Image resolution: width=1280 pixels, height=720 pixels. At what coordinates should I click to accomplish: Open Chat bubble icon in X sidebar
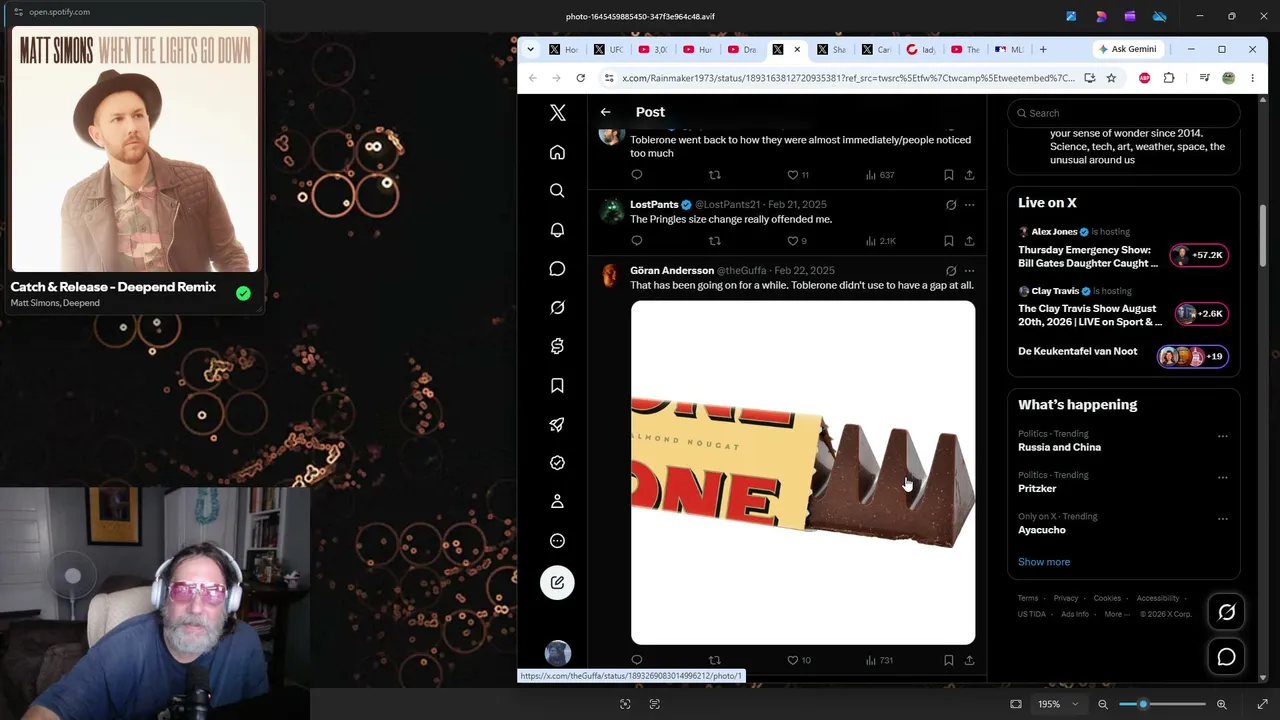tap(558, 269)
